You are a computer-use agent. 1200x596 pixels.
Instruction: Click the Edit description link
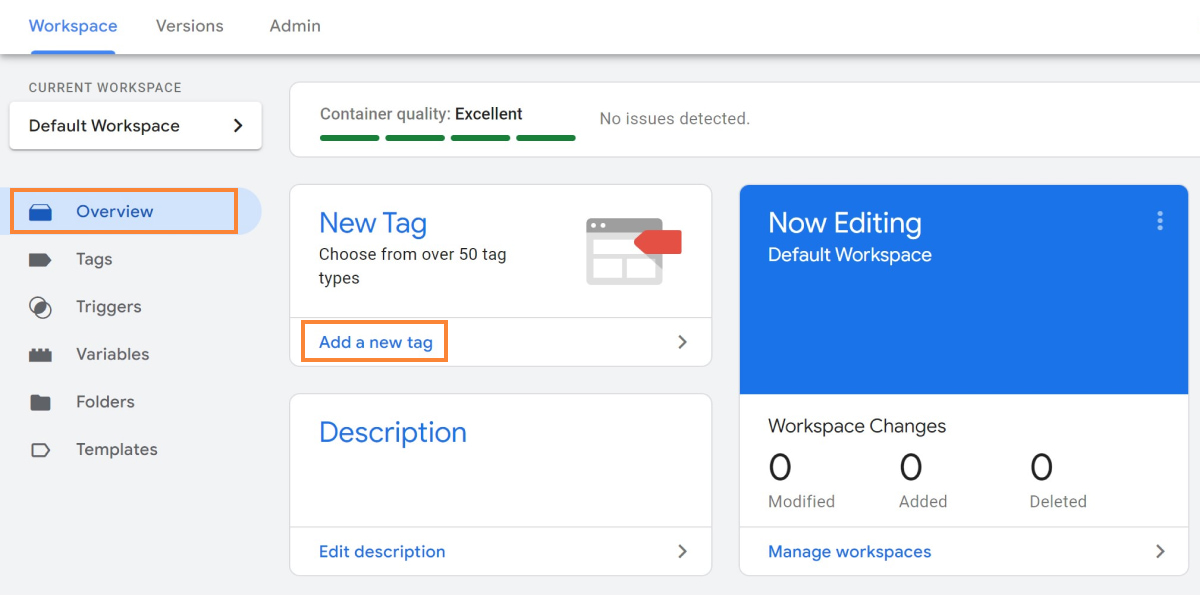382,551
